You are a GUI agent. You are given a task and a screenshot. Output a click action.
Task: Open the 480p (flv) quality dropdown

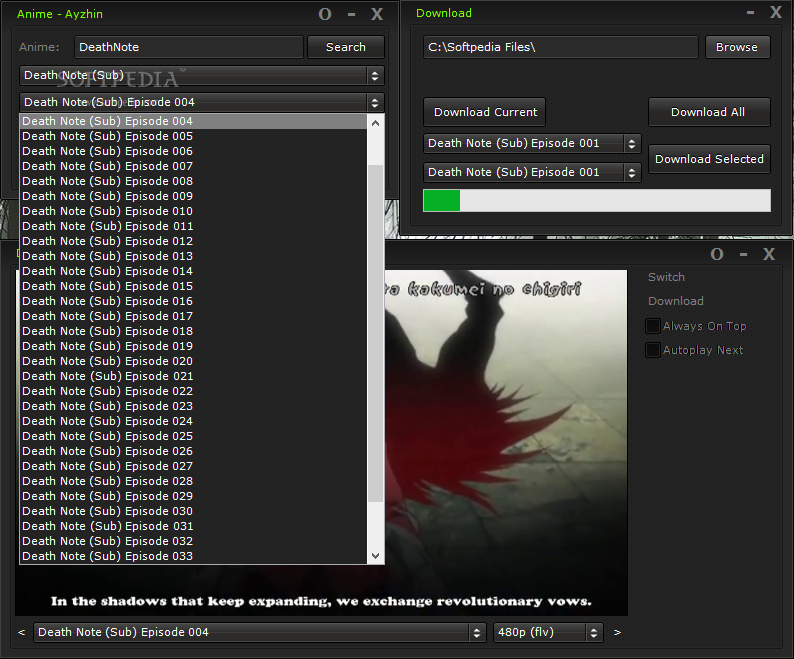tap(548, 632)
